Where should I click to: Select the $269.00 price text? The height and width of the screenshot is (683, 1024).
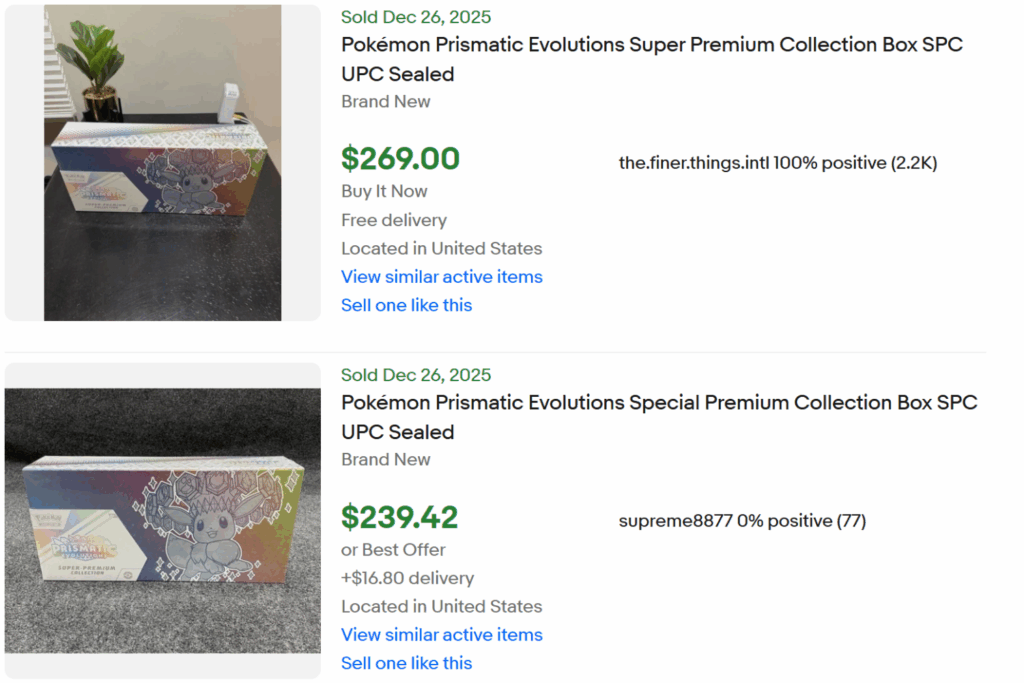pyautogui.click(x=400, y=159)
